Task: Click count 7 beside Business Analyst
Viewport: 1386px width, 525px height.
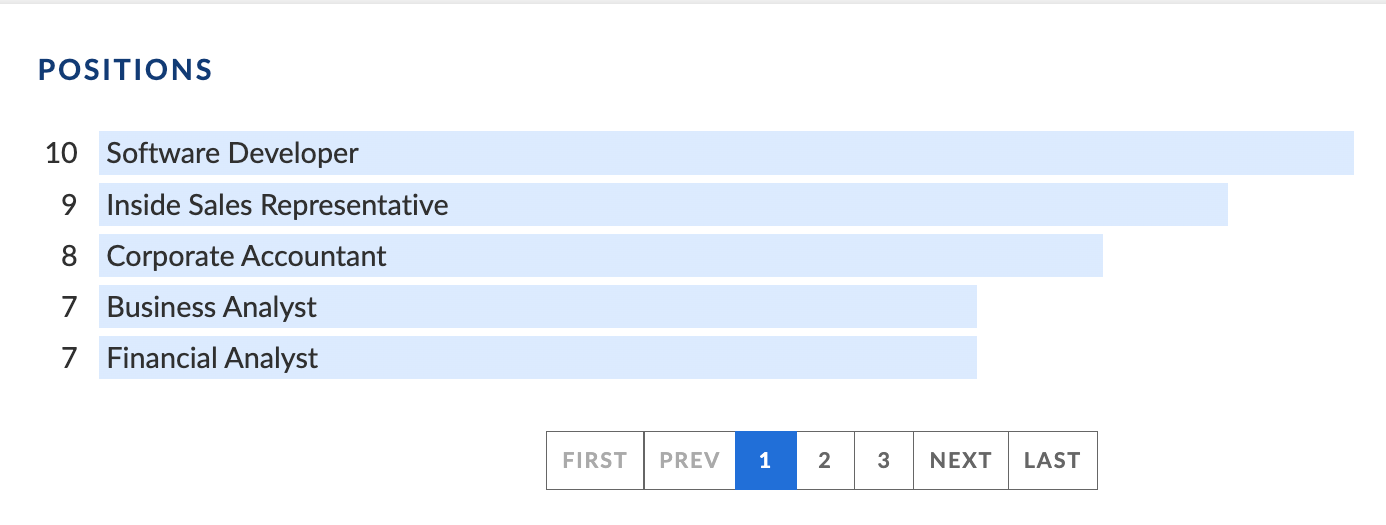Action: click(69, 307)
